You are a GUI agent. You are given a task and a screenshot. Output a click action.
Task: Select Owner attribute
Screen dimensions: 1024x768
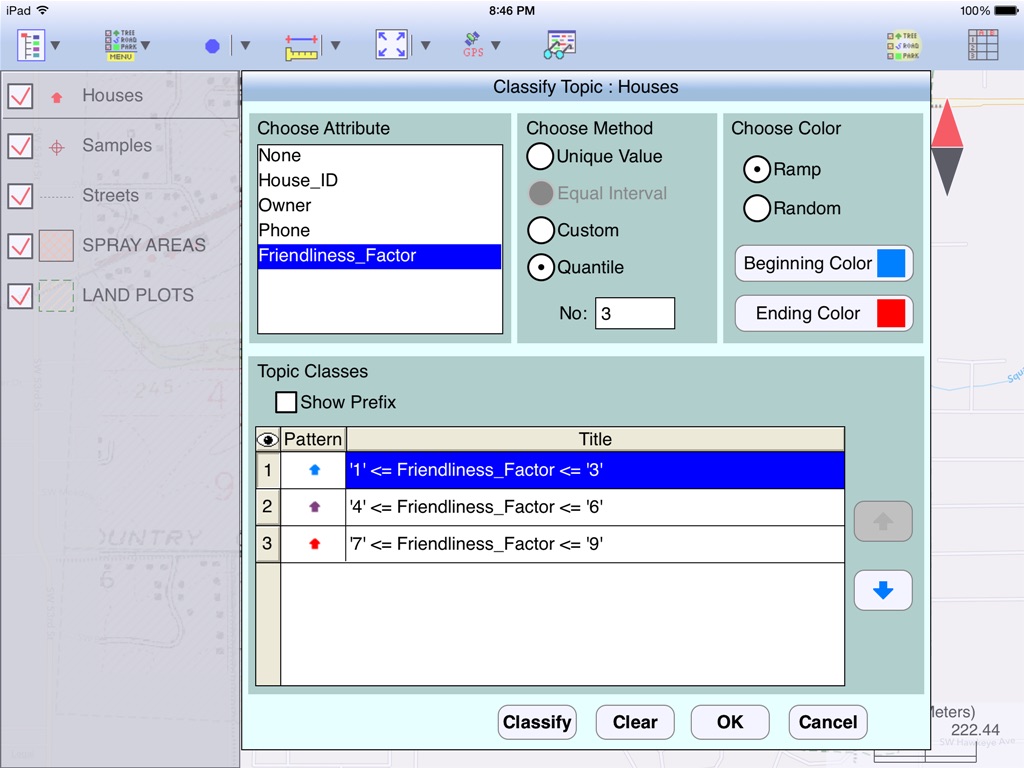379,205
